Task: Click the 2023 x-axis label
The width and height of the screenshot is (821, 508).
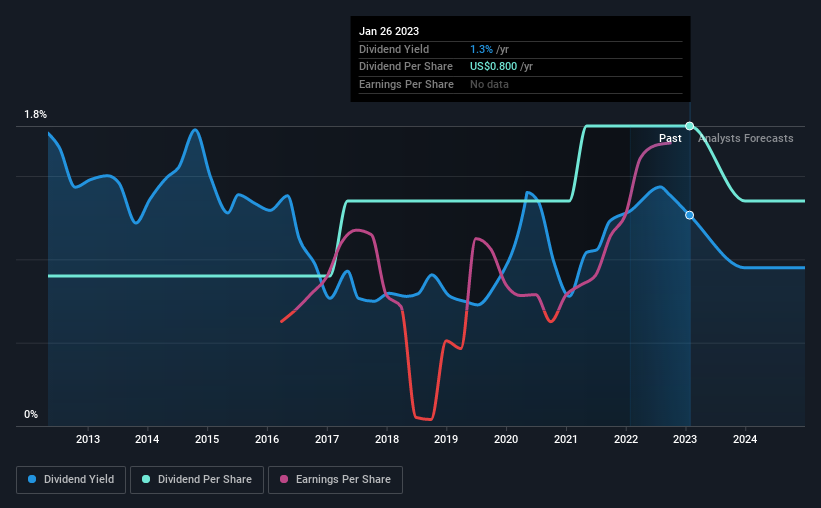Action: (685, 439)
